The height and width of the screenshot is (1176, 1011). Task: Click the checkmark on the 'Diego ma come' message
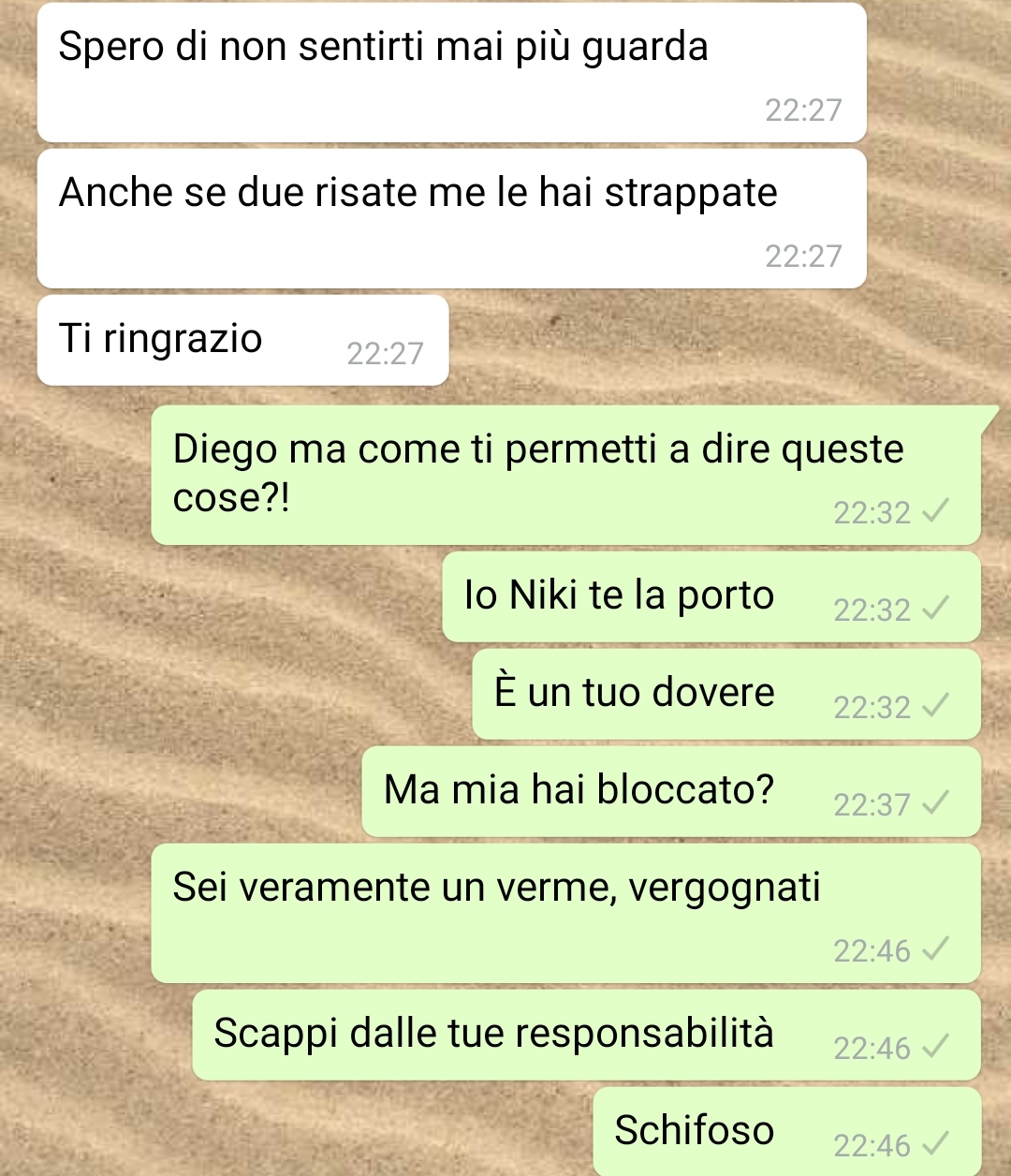(x=935, y=510)
